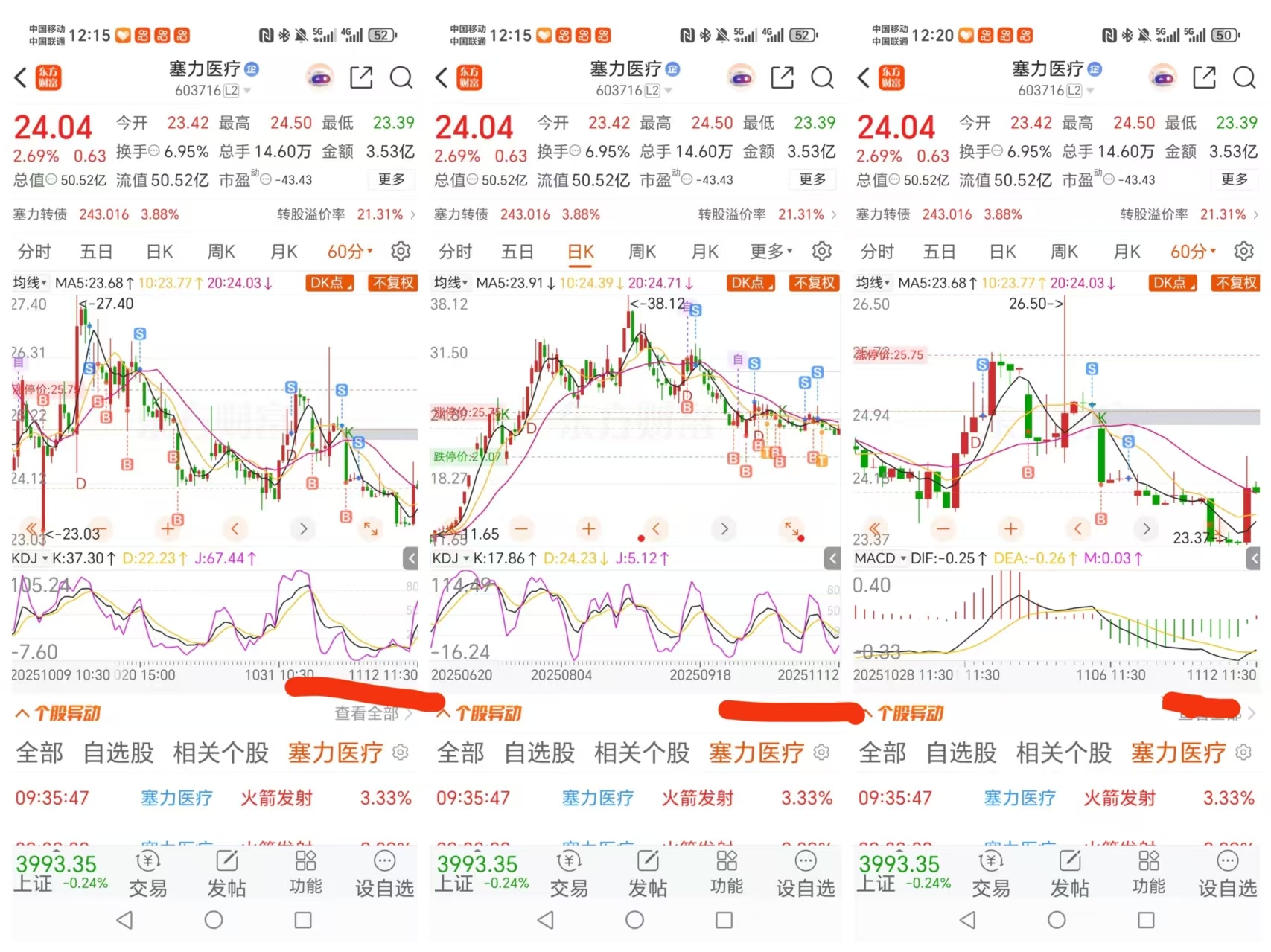This screenshot has width=1271, height=952.
Task: Tap the search icon in the middle screenshot header
Action: tap(822, 77)
